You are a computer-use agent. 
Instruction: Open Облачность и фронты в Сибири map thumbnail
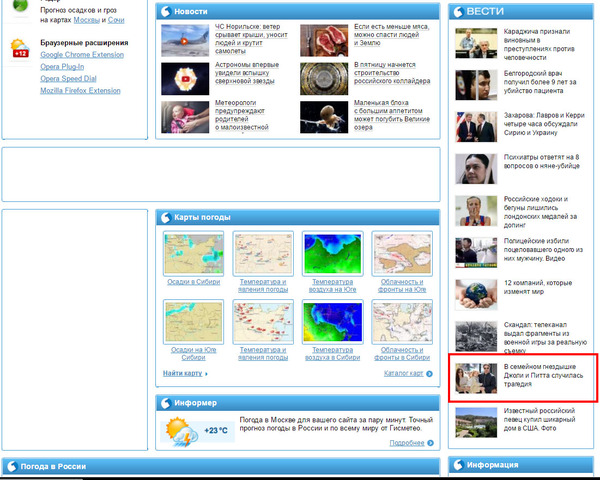[402, 322]
